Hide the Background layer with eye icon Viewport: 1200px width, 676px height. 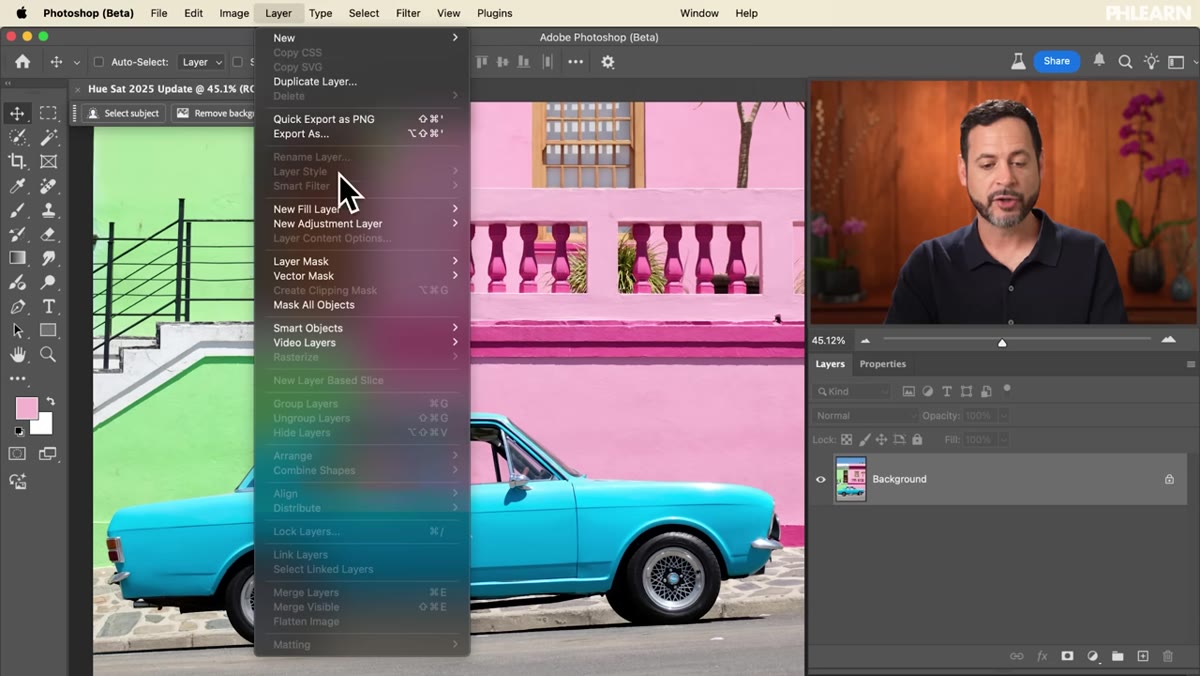click(821, 480)
